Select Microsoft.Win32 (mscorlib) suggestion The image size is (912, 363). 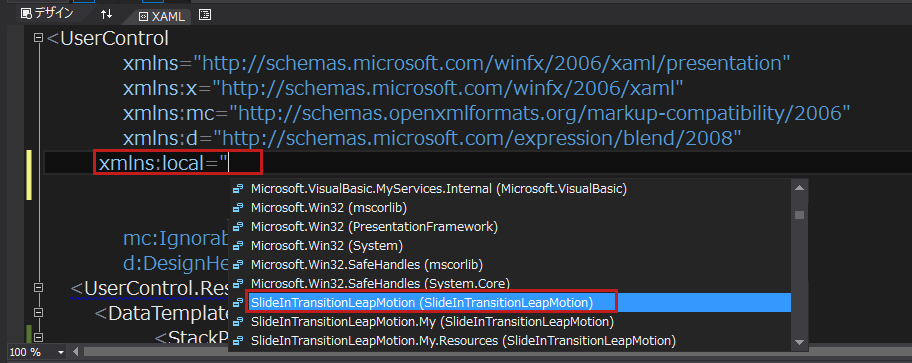tap(509, 207)
